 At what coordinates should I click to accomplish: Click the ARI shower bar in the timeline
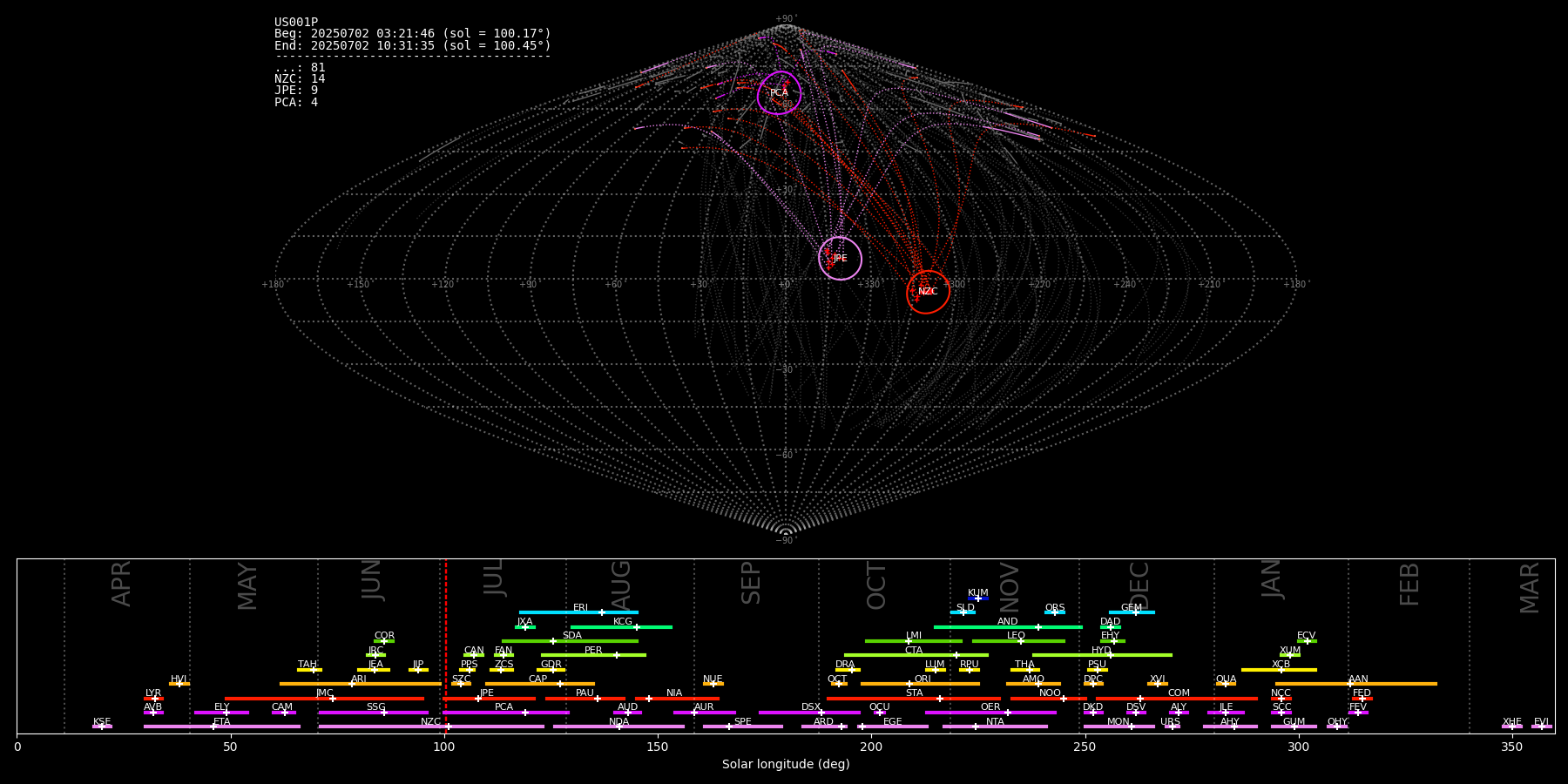(360, 684)
